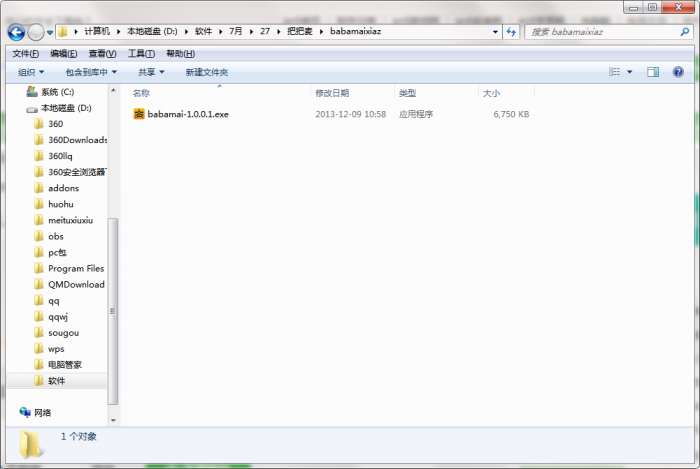Image resolution: width=700 pixels, height=469 pixels.
Task: Select 系统 (C:) drive in sidebar
Action: click(50, 92)
